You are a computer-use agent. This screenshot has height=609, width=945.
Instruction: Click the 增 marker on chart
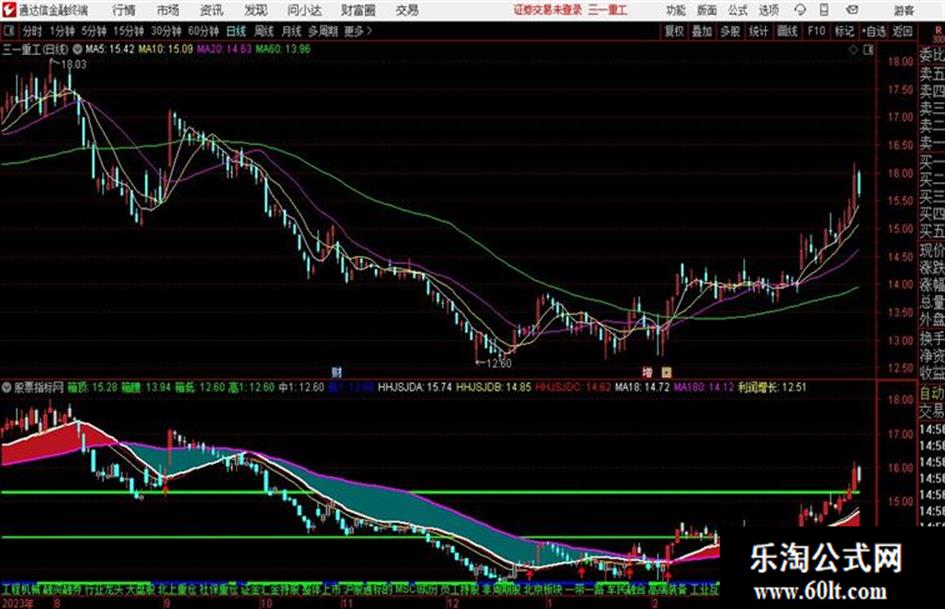pyautogui.click(x=647, y=372)
